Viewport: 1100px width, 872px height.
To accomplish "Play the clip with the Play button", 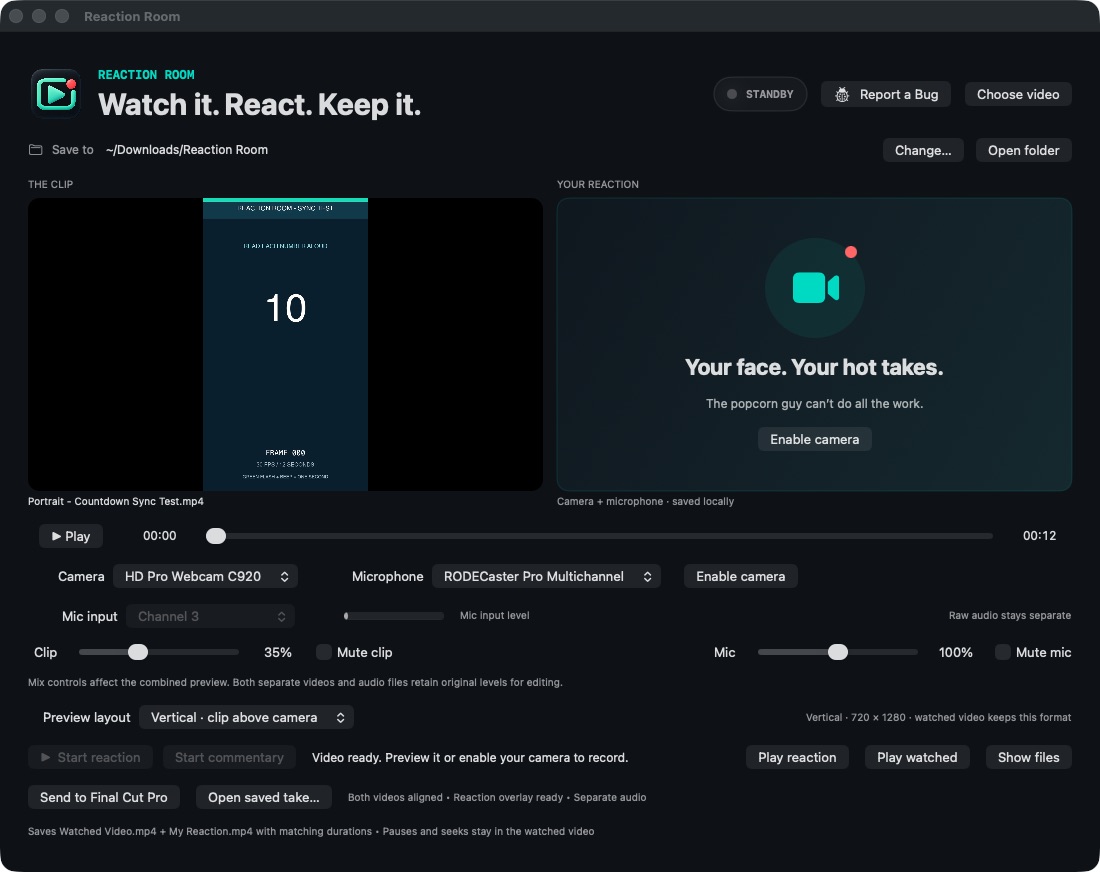I will click(x=71, y=536).
